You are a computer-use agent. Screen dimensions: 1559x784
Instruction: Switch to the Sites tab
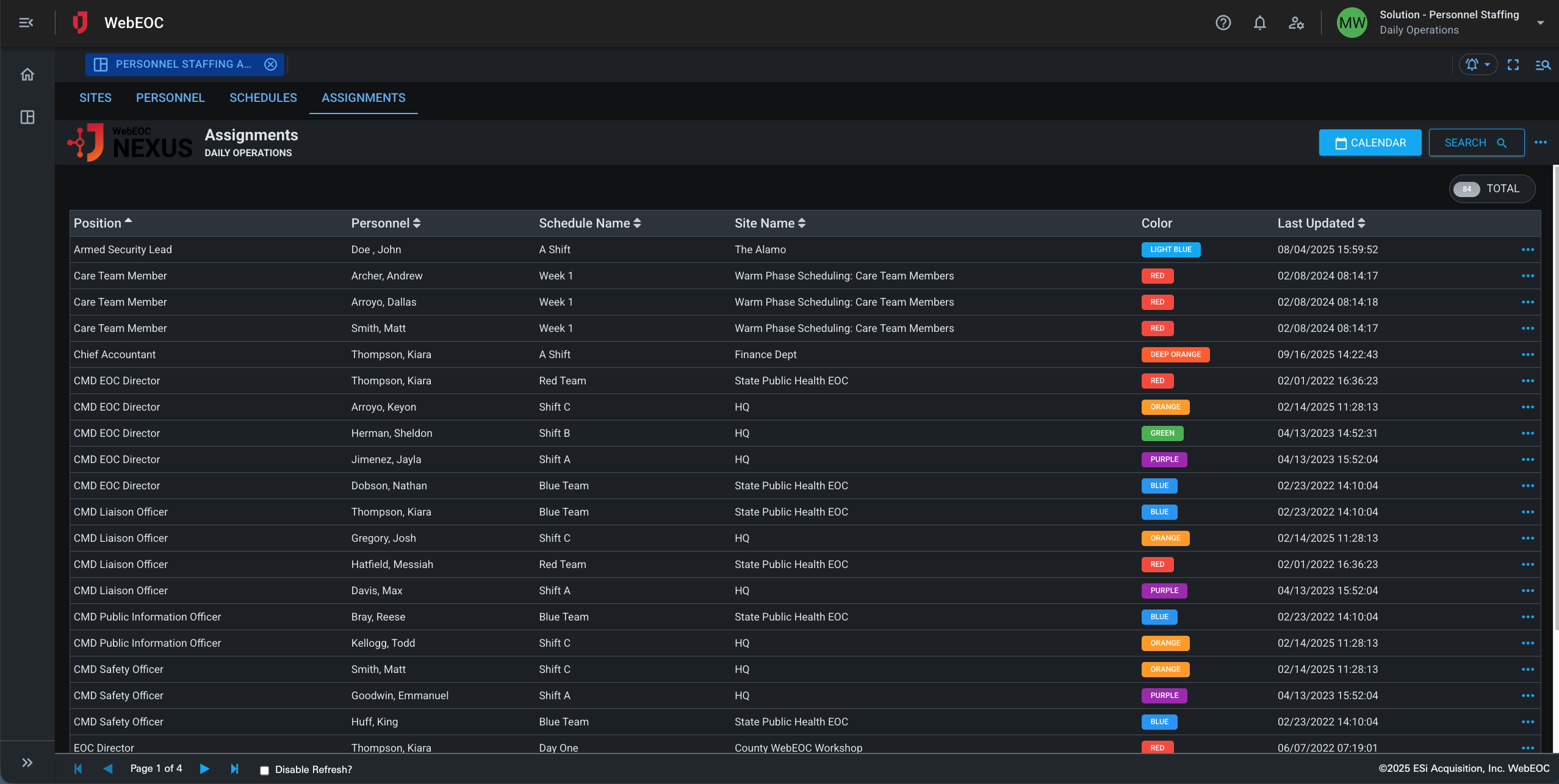[x=95, y=98]
